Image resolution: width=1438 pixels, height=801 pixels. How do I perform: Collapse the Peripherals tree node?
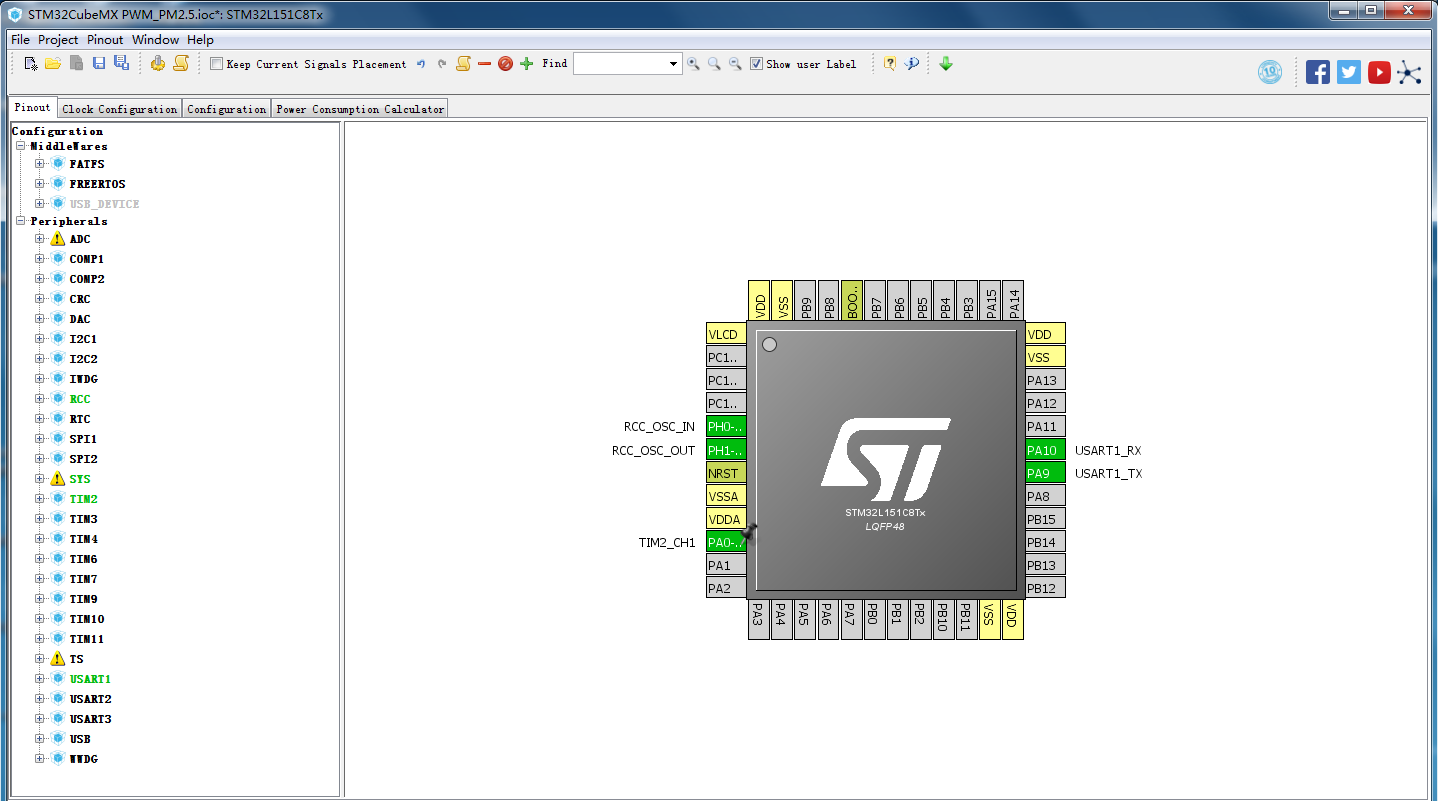pyautogui.click(x=20, y=221)
